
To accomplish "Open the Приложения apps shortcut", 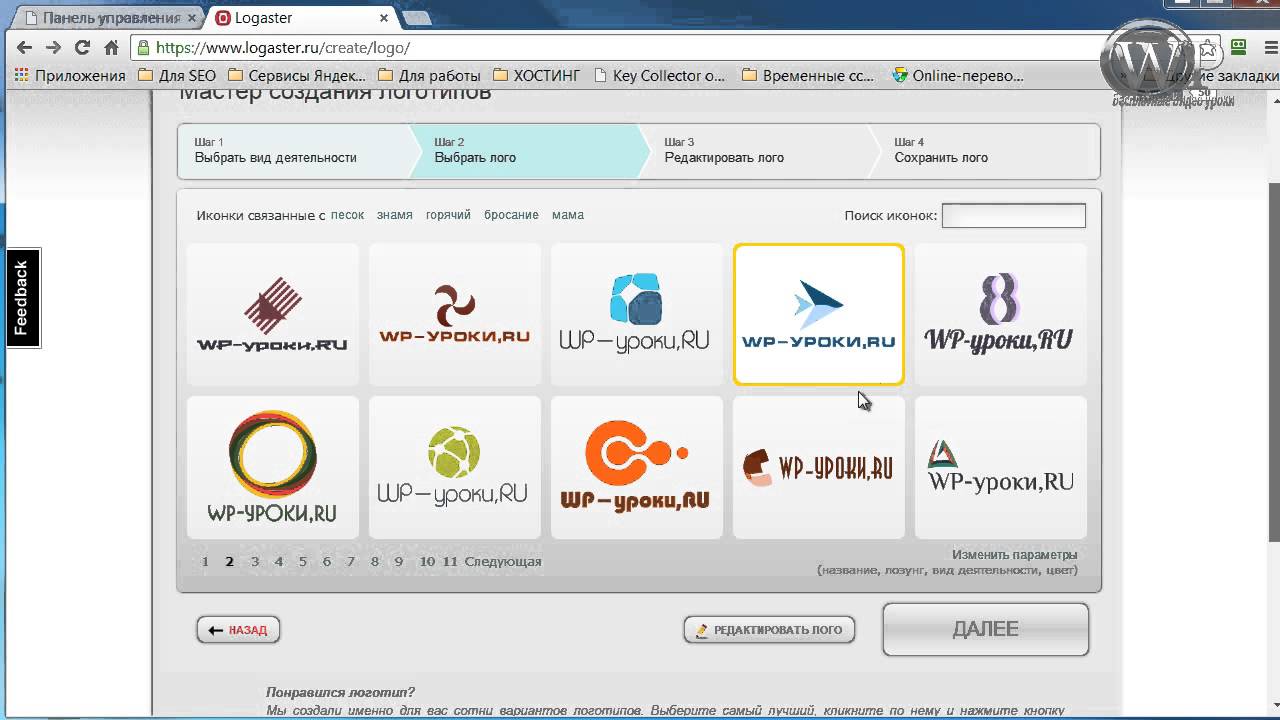I will tap(70, 75).
